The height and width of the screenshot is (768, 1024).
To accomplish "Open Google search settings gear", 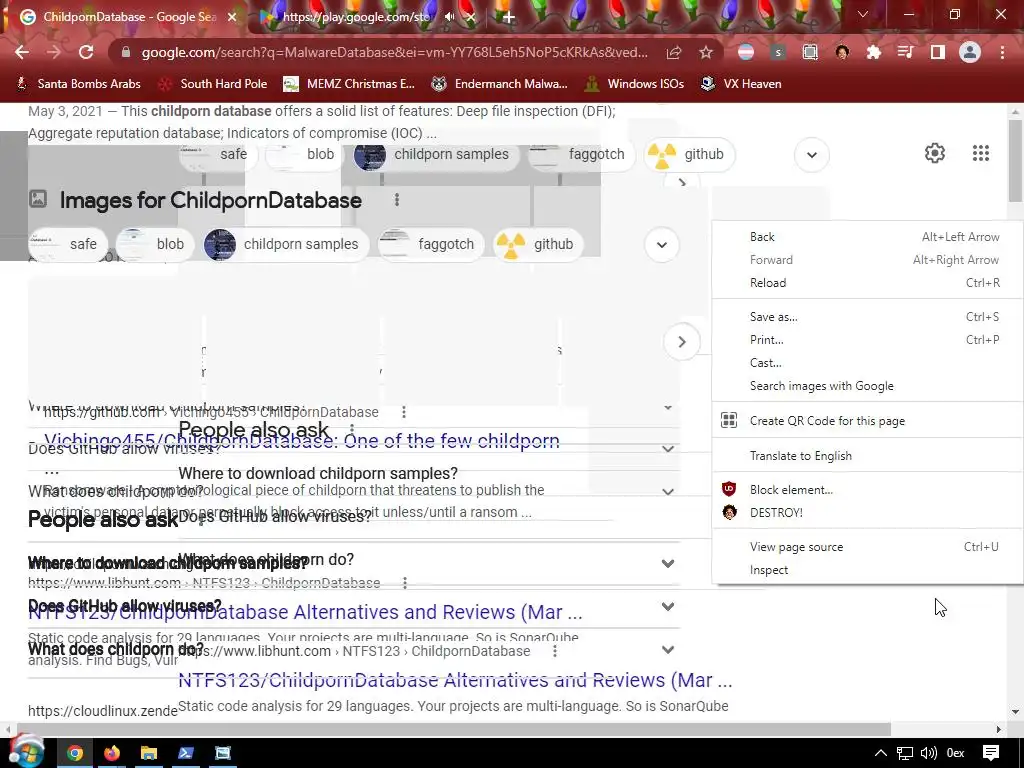I will pyautogui.click(x=935, y=153).
